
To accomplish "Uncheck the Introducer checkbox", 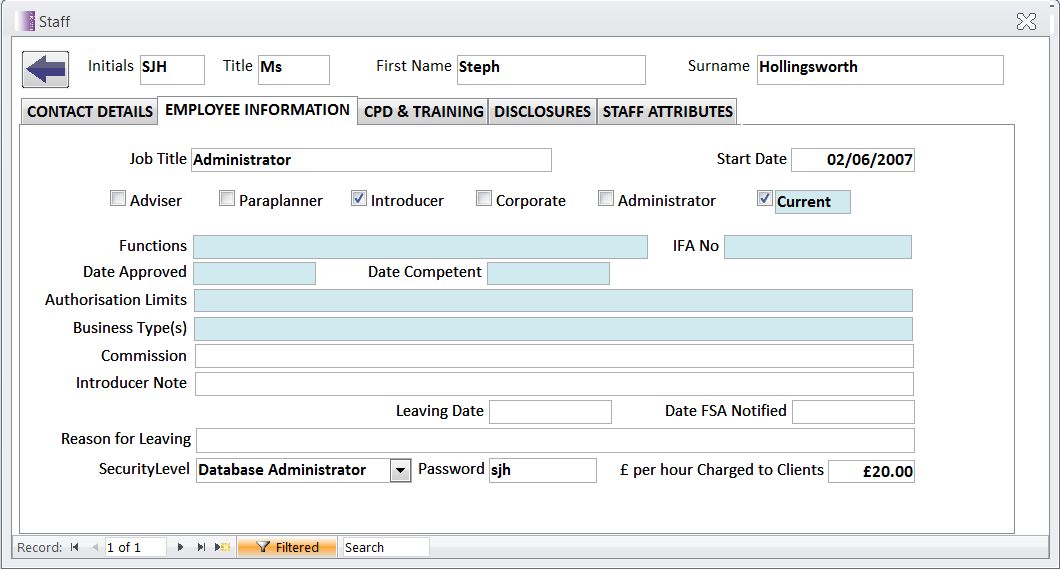I will [x=359, y=199].
